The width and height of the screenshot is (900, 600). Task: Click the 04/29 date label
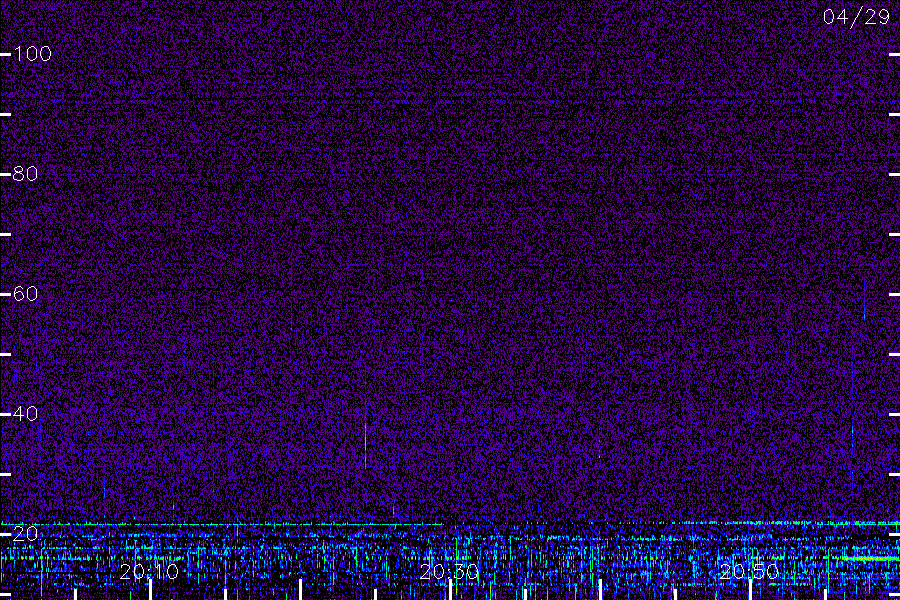click(x=856, y=17)
